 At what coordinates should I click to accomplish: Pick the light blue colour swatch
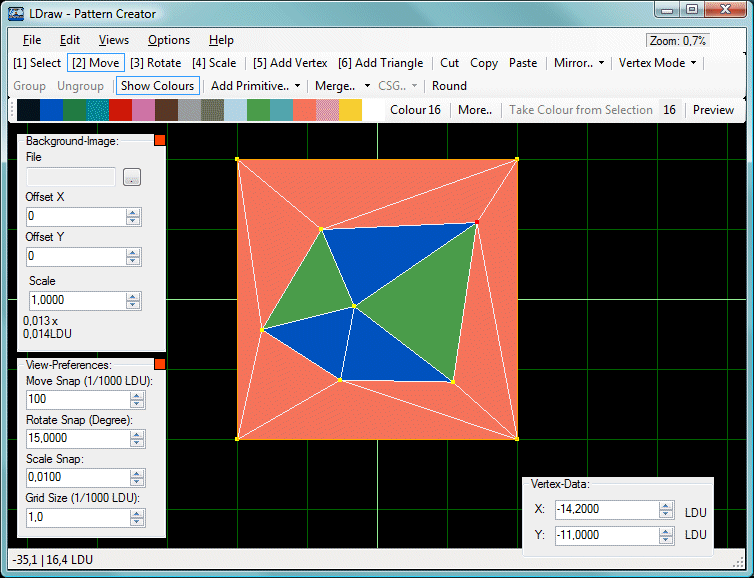pyautogui.click(x=236, y=110)
